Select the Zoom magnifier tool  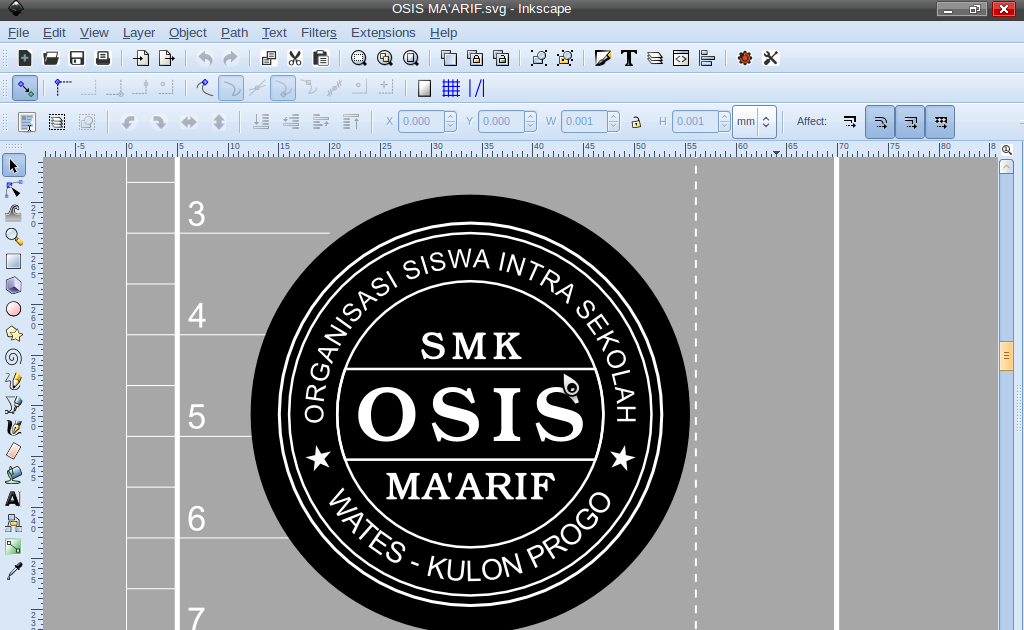(x=13, y=237)
